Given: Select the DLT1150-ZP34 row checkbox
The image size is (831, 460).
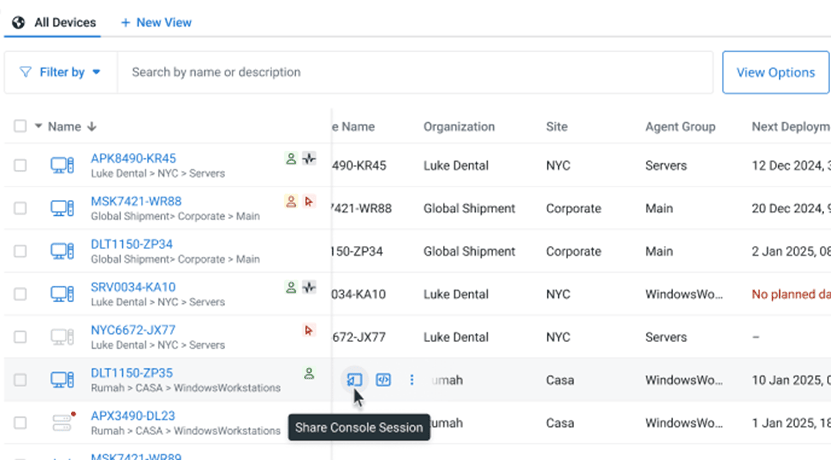Looking at the screenshot, I should [20, 251].
